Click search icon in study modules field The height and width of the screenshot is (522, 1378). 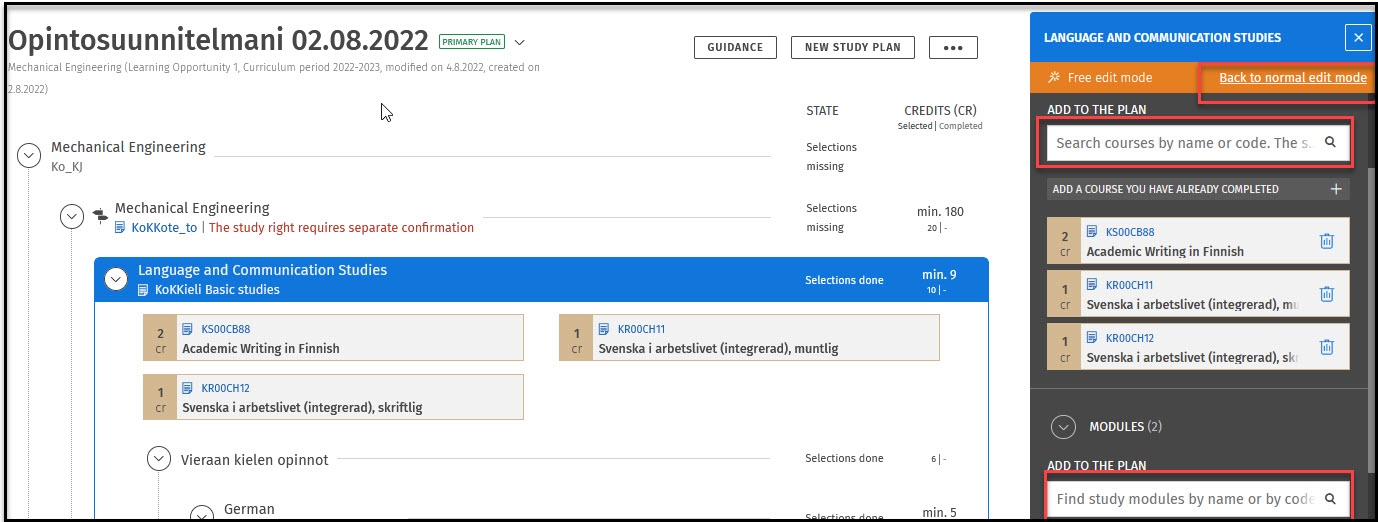[x=1330, y=498]
